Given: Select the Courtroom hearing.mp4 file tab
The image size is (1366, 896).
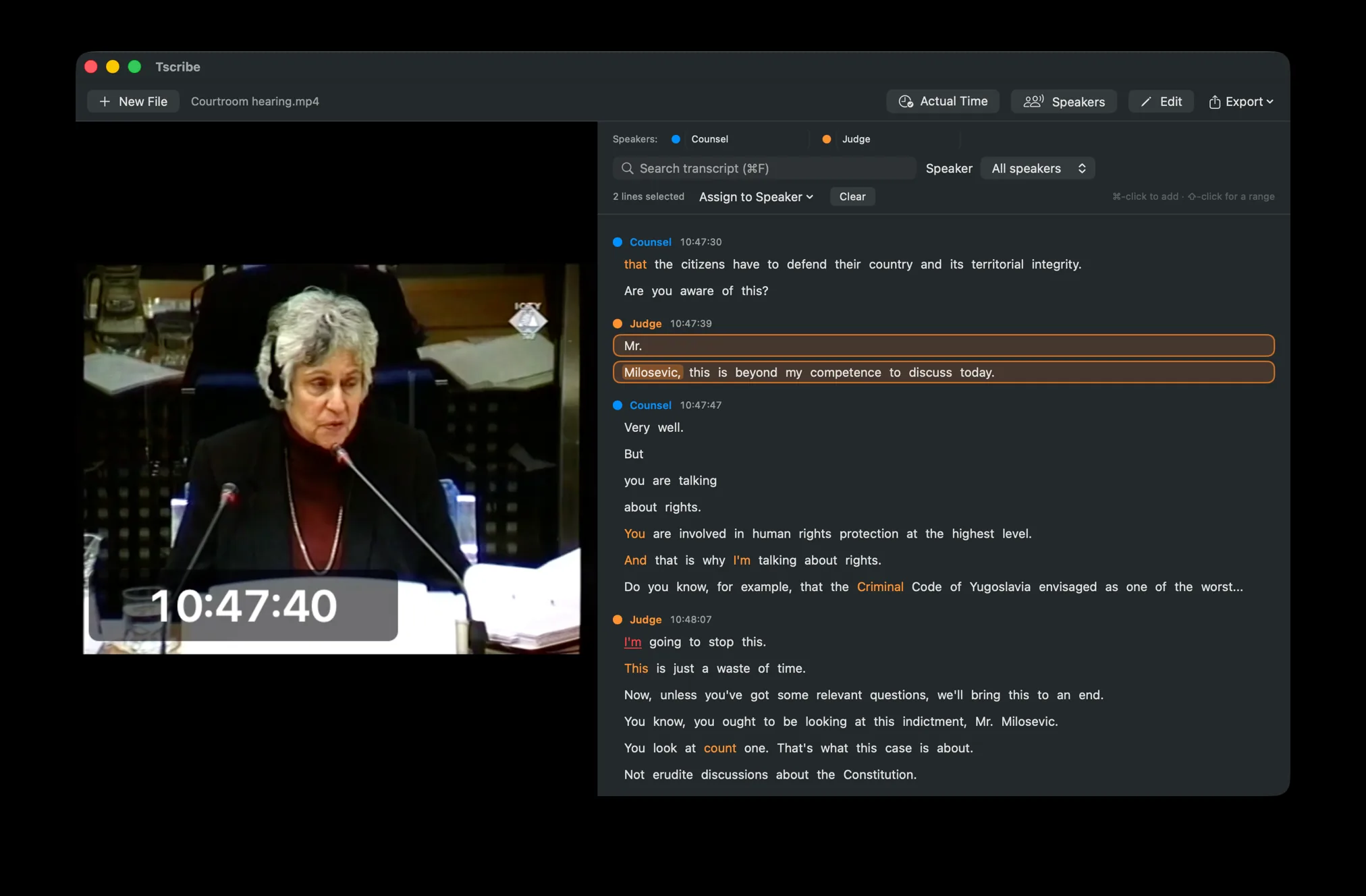Looking at the screenshot, I should (255, 101).
